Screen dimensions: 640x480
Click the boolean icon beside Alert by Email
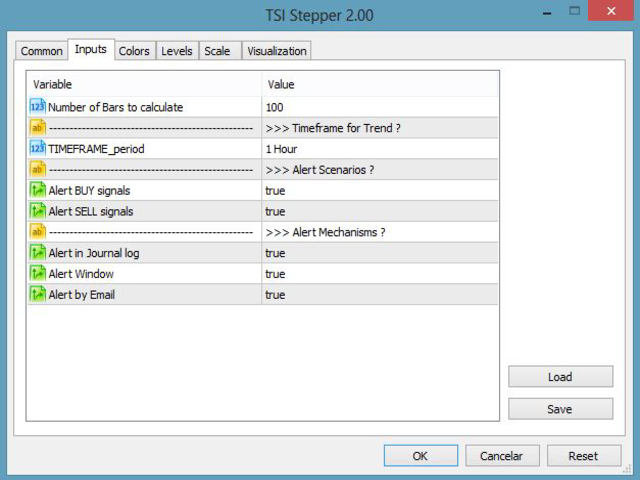tap(38, 294)
